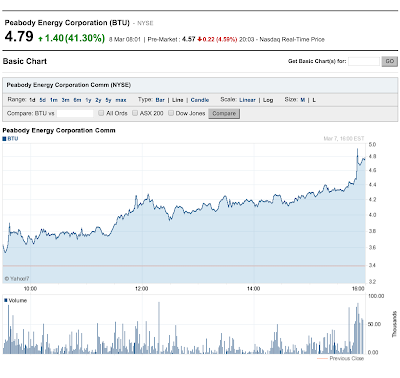Enable the ASX 200 comparison checkbox

point(135,113)
